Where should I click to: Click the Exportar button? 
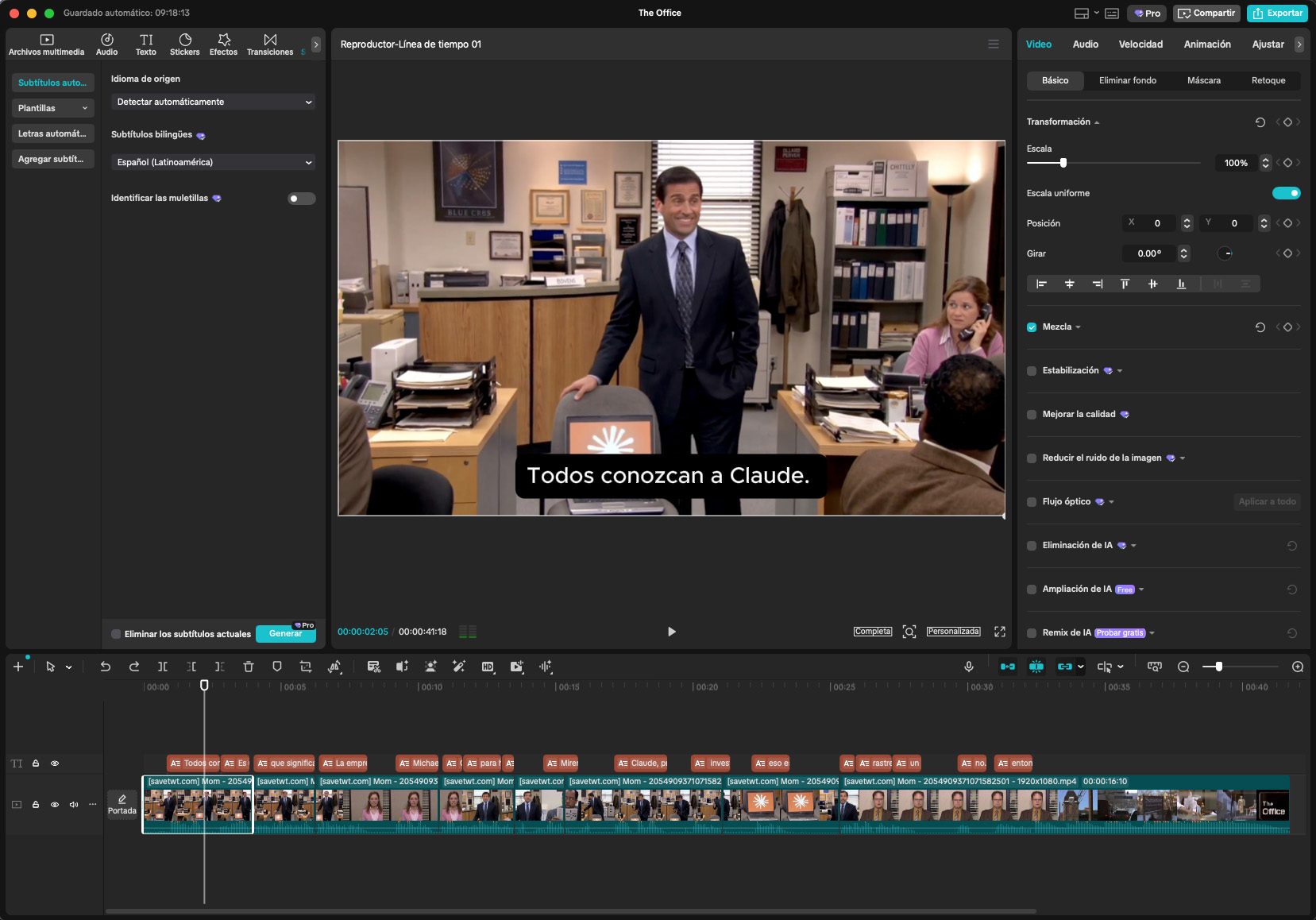[1277, 13]
